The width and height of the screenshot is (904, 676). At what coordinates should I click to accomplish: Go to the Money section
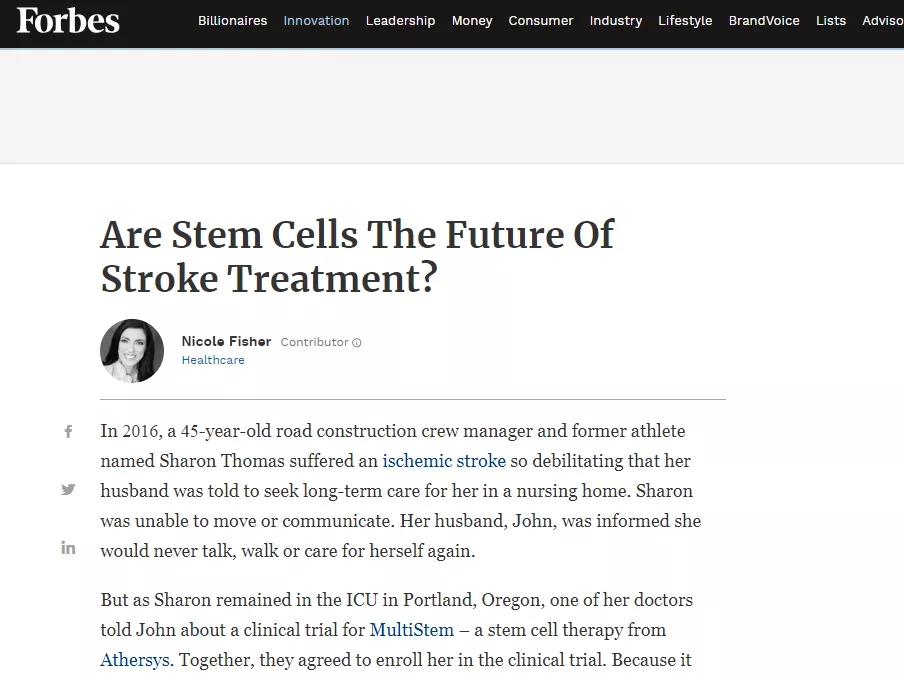[x=472, y=21]
